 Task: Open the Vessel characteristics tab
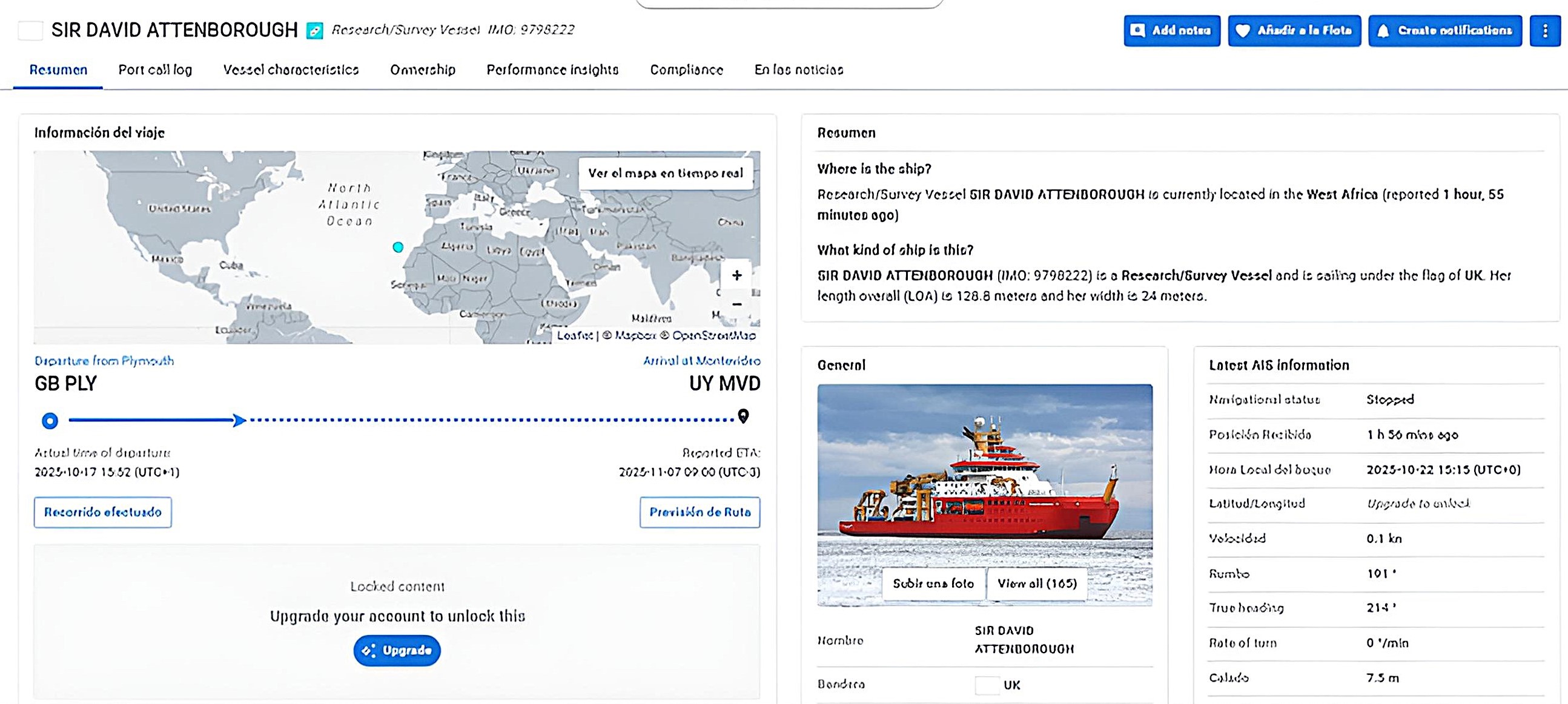291,70
